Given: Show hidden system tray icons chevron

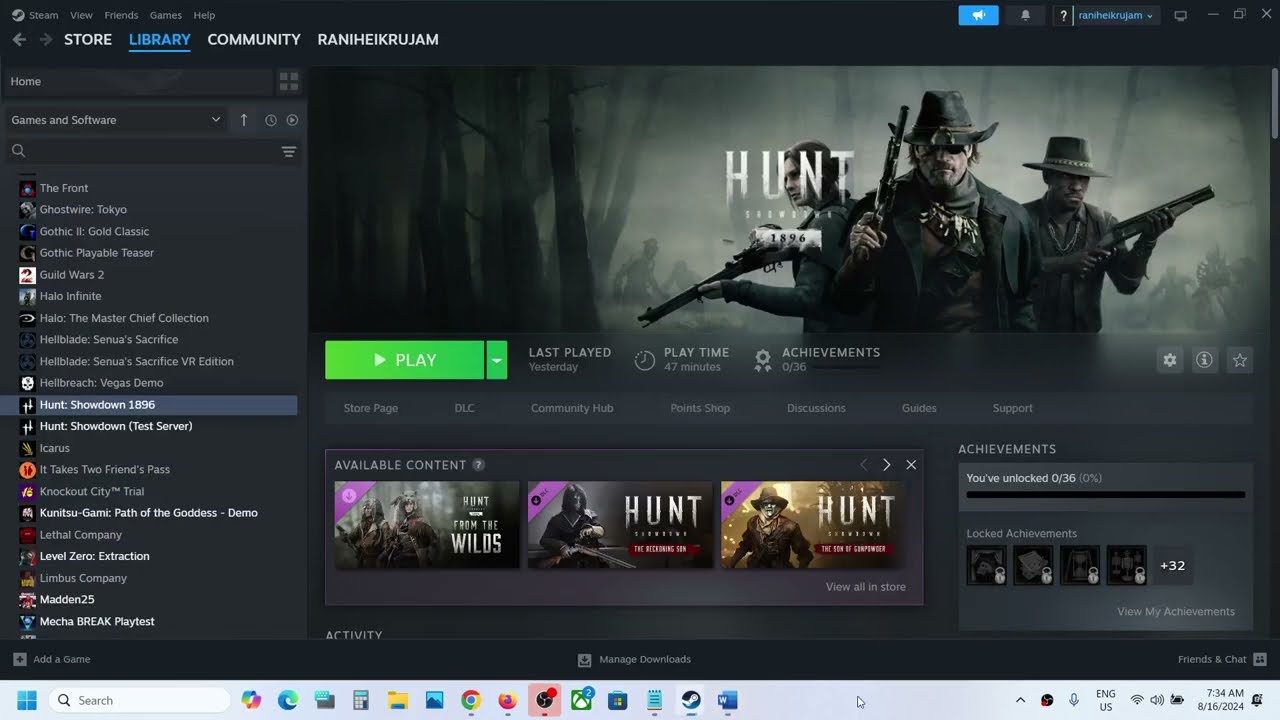Looking at the screenshot, I should click(x=1020, y=700).
